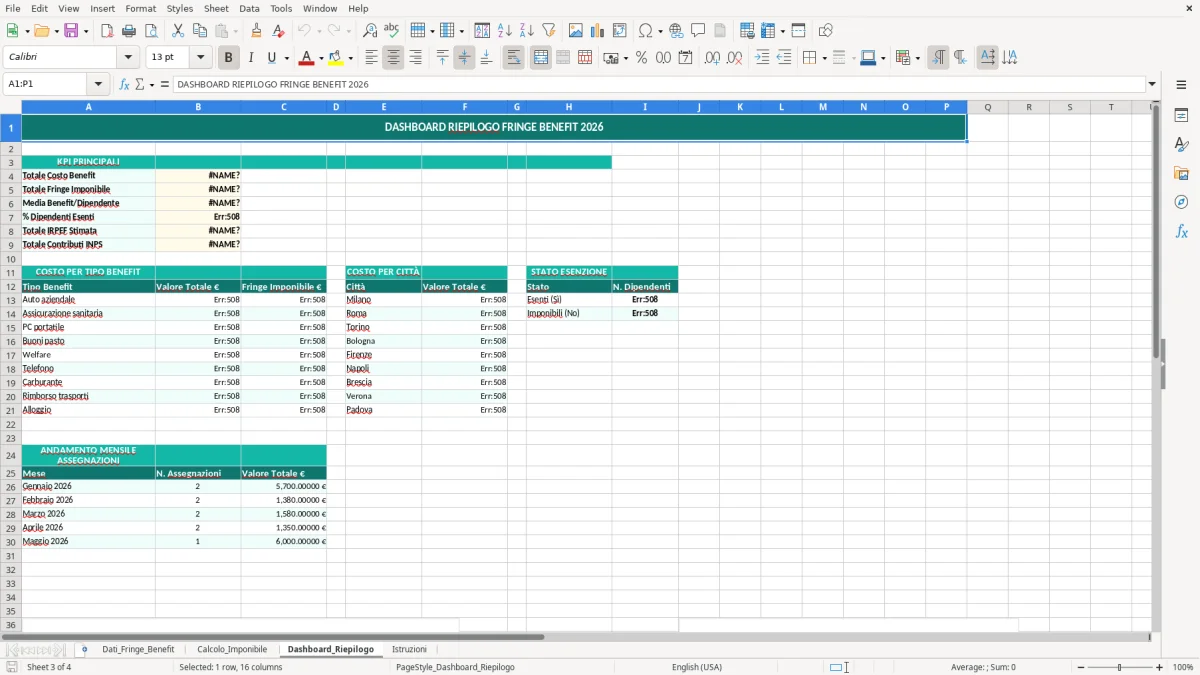Screen dimensions: 1200x675
Task: Click the formula equals button
Action: pos(165,85)
